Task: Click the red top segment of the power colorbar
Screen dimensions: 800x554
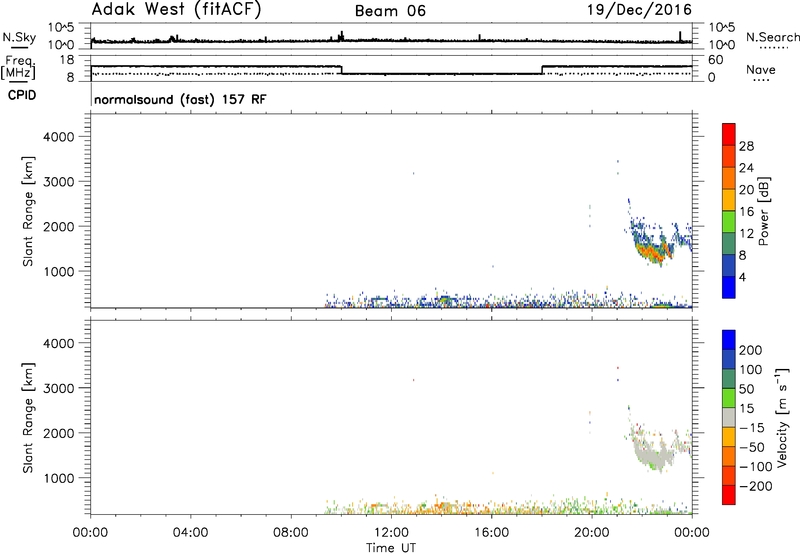Action: 729,134
